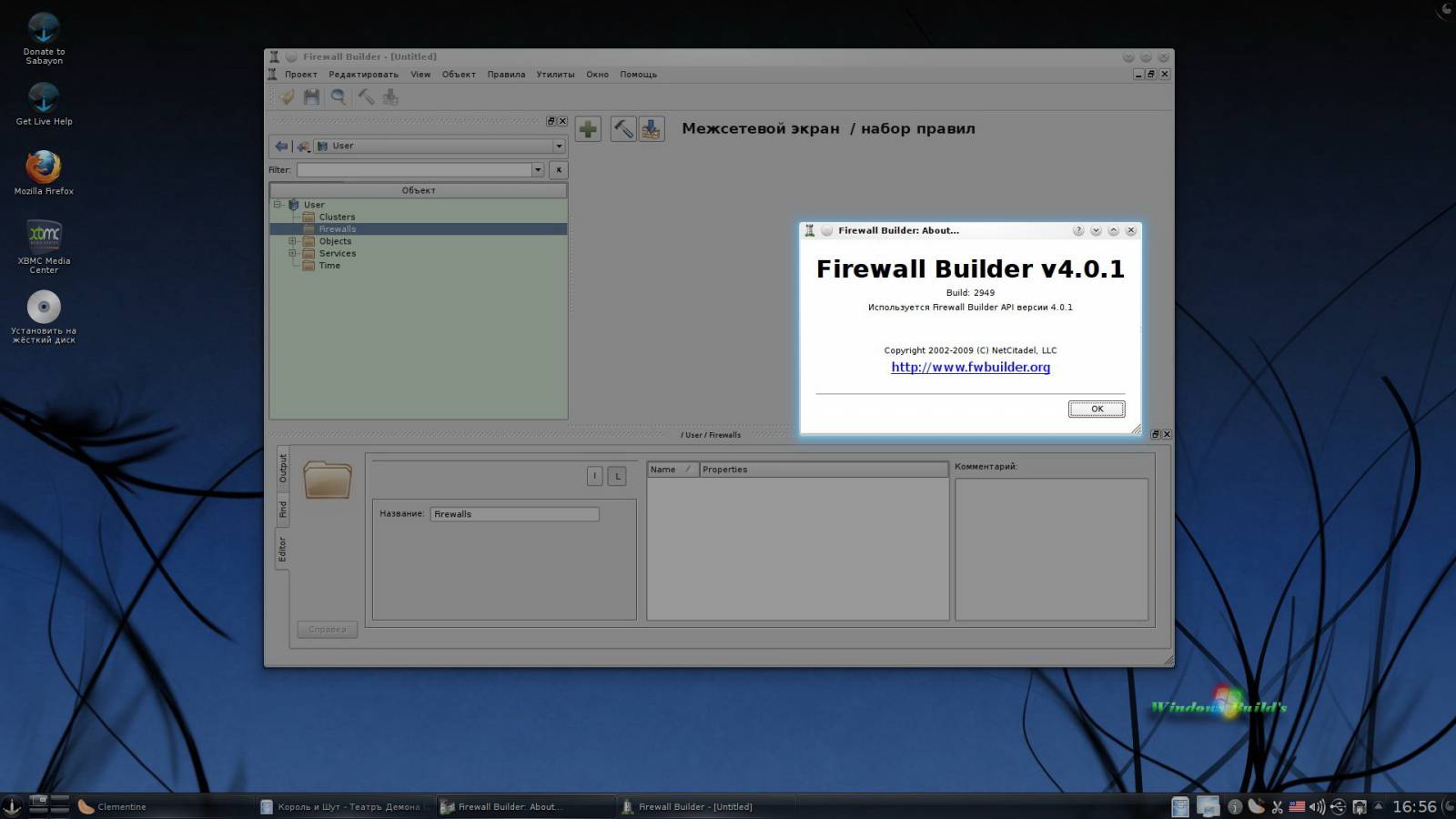1456x819 pixels.
Task: Float the object tree panel using its detach icon
Action: coord(551,121)
